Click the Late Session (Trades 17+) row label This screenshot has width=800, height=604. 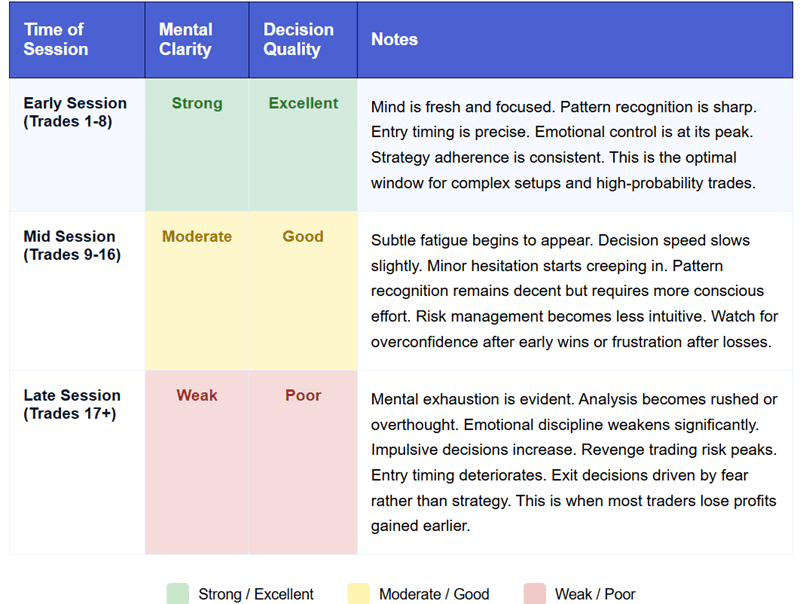pyautogui.click(x=72, y=404)
